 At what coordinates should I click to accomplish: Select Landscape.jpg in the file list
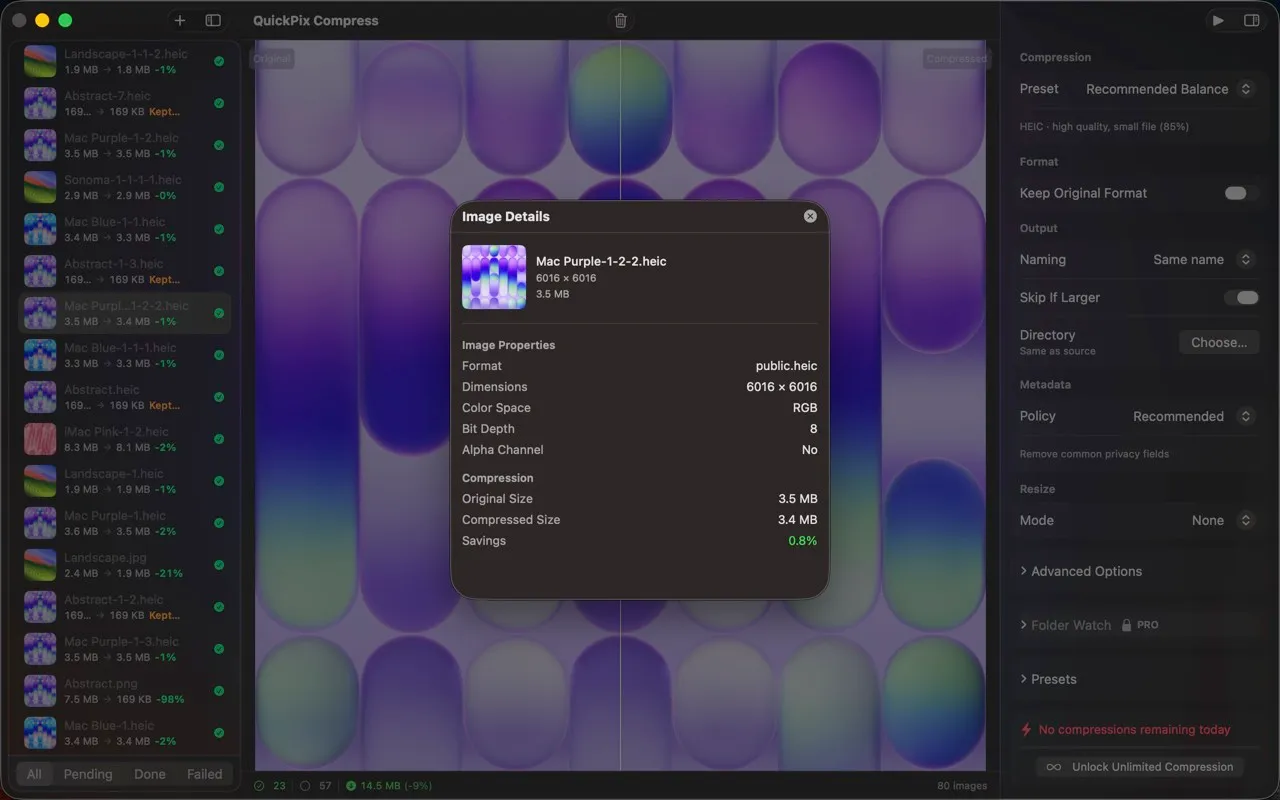point(125,565)
